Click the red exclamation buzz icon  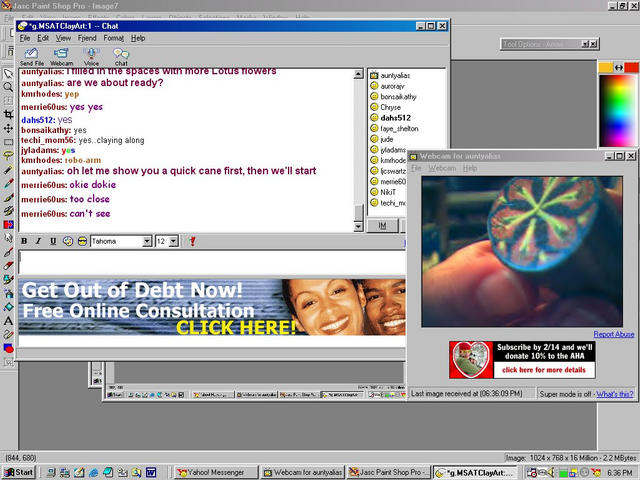point(192,241)
